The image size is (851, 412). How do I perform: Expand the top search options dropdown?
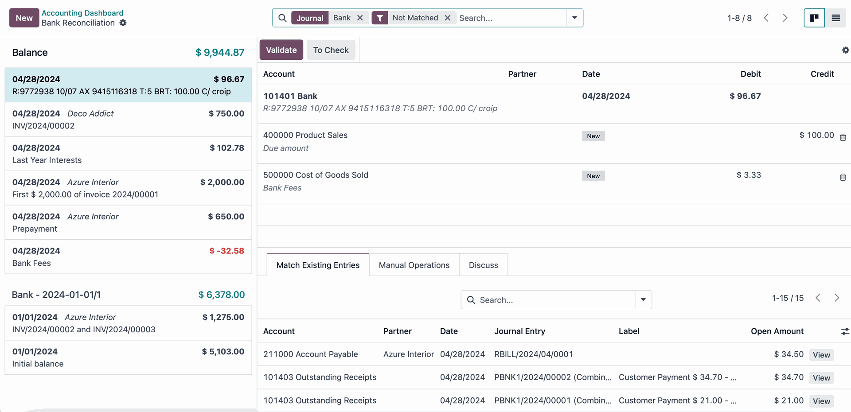(574, 18)
